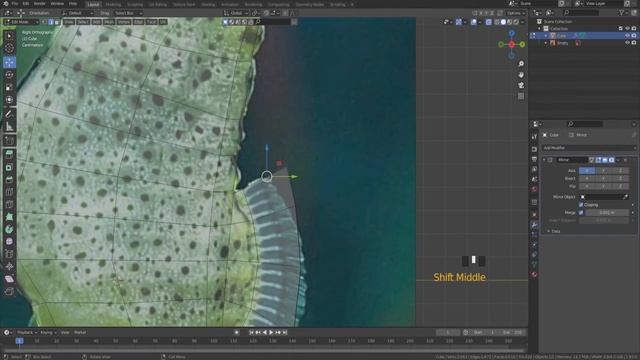This screenshot has width=640, height=360.
Task: Toggle Bisect Y axis button
Action: pyautogui.click(x=604, y=178)
